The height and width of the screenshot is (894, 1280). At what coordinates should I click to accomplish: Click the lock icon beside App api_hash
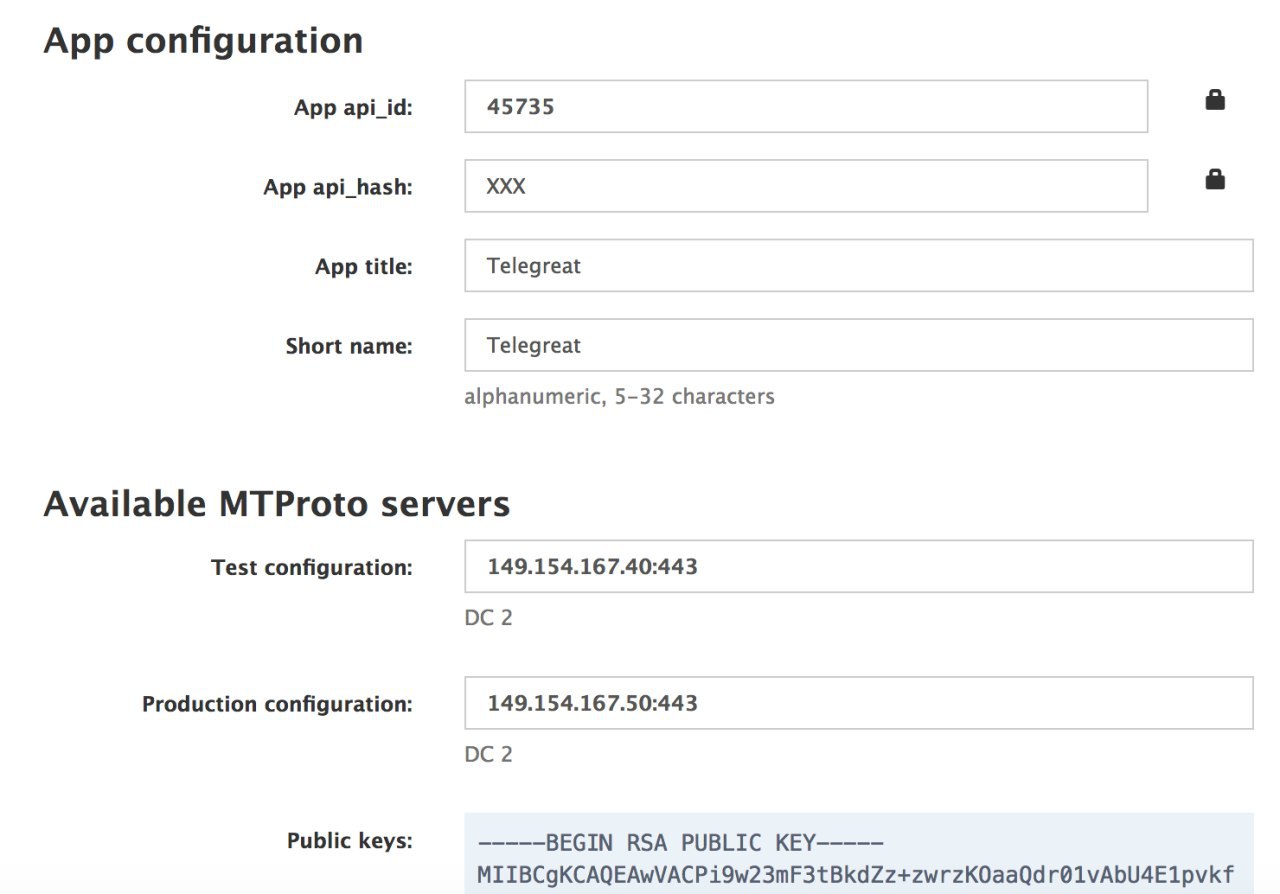pyautogui.click(x=1215, y=180)
